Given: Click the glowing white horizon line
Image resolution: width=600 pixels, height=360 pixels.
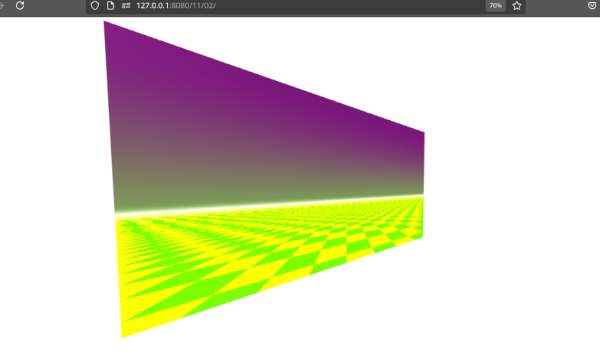Looking at the screenshot, I should (x=268, y=205).
